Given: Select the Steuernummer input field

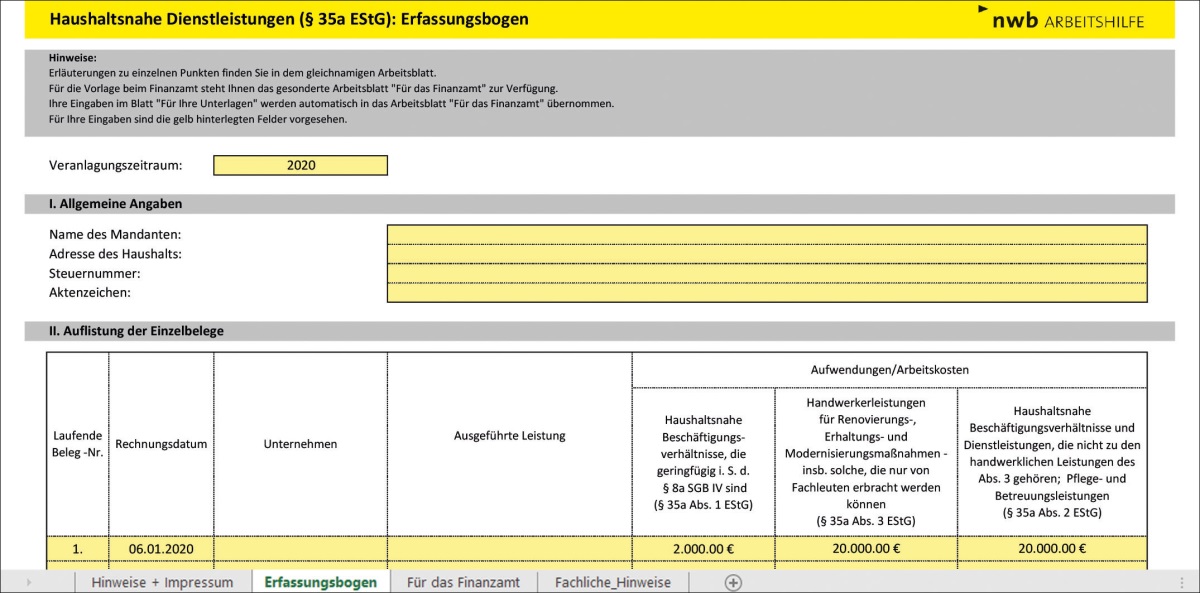Looking at the screenshot, I should pos(766,273).
